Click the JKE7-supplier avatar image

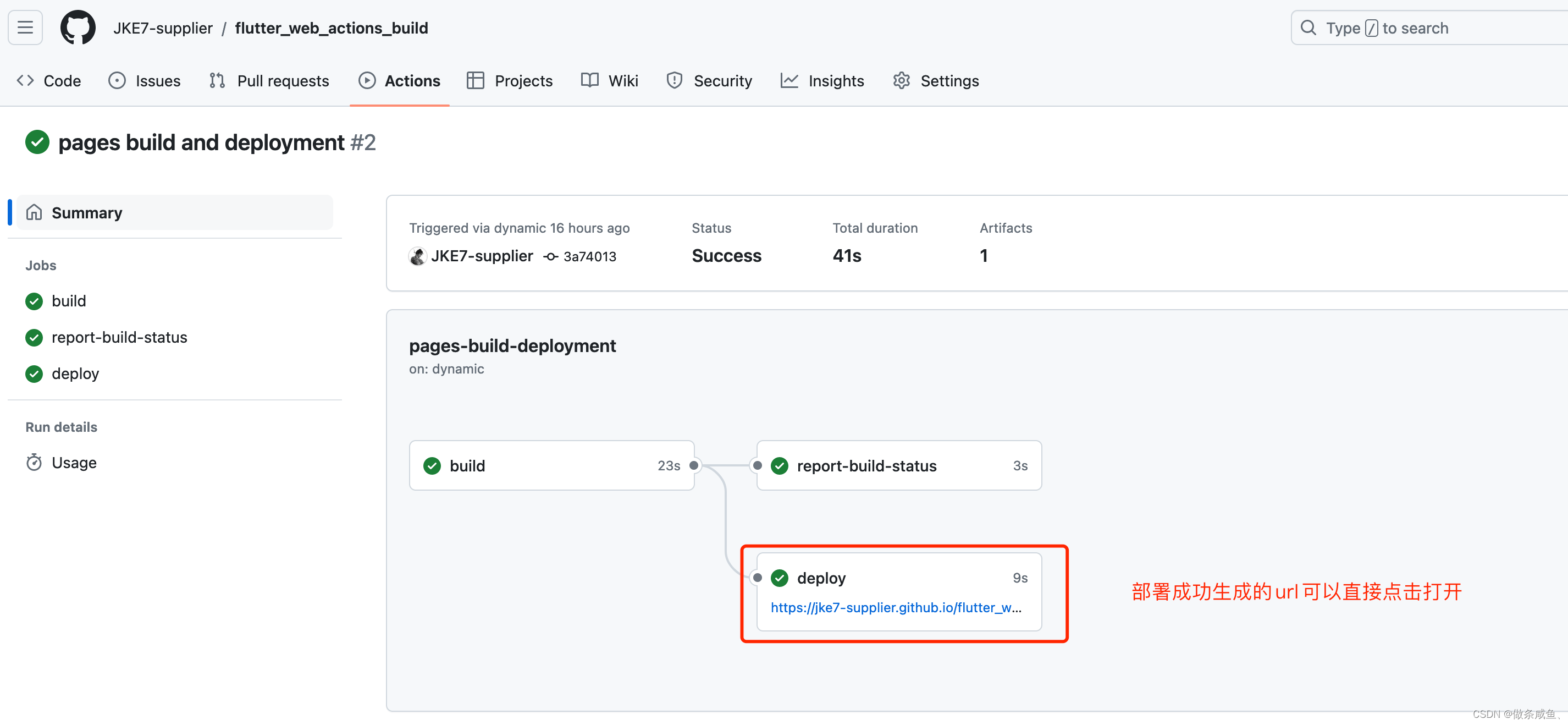click(418, 256)
